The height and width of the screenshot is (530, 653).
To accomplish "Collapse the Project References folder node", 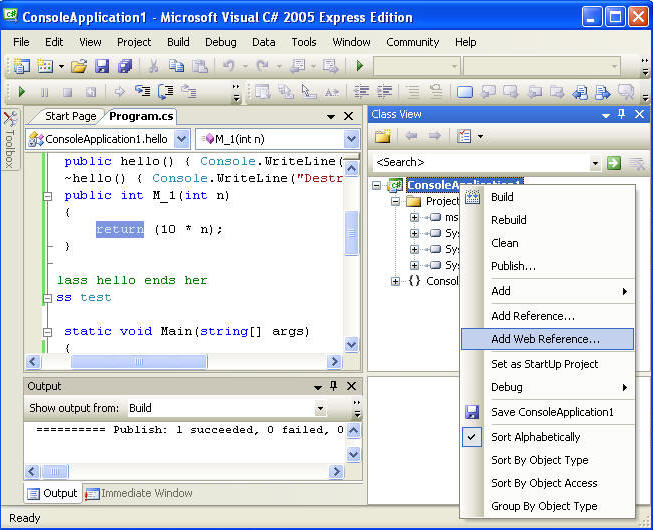I will 396,201.
